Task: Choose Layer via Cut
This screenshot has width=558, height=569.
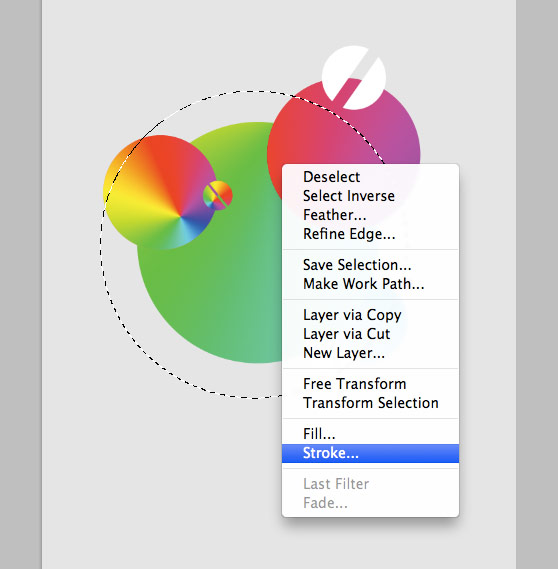Action: coord(370,334)
